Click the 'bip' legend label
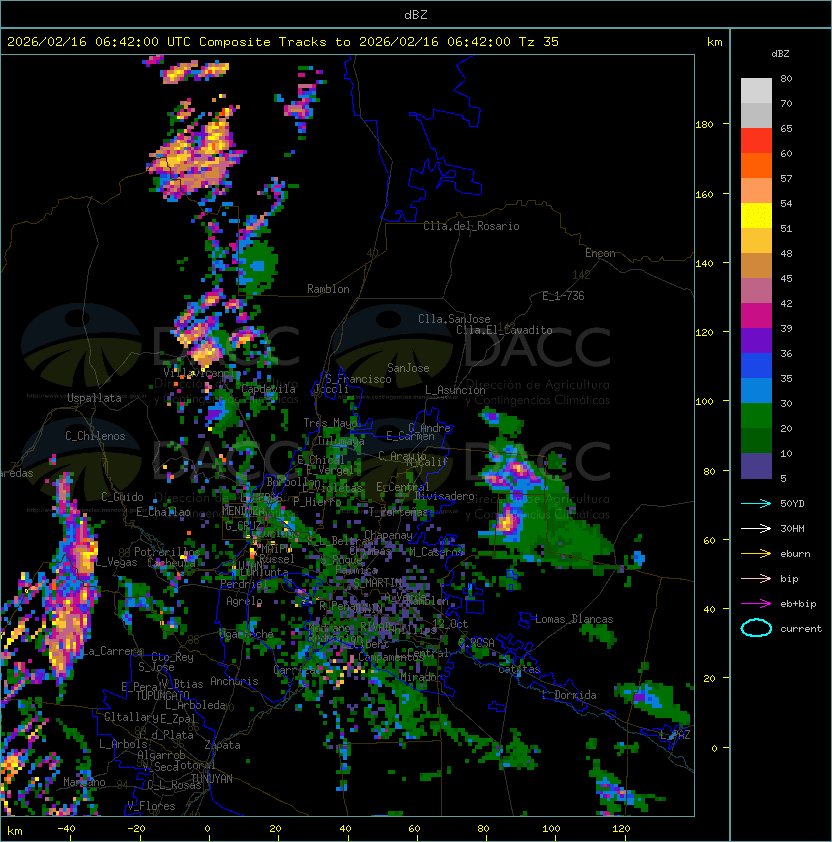This screenshot has height=842, width=832. (x=789, y=579)
